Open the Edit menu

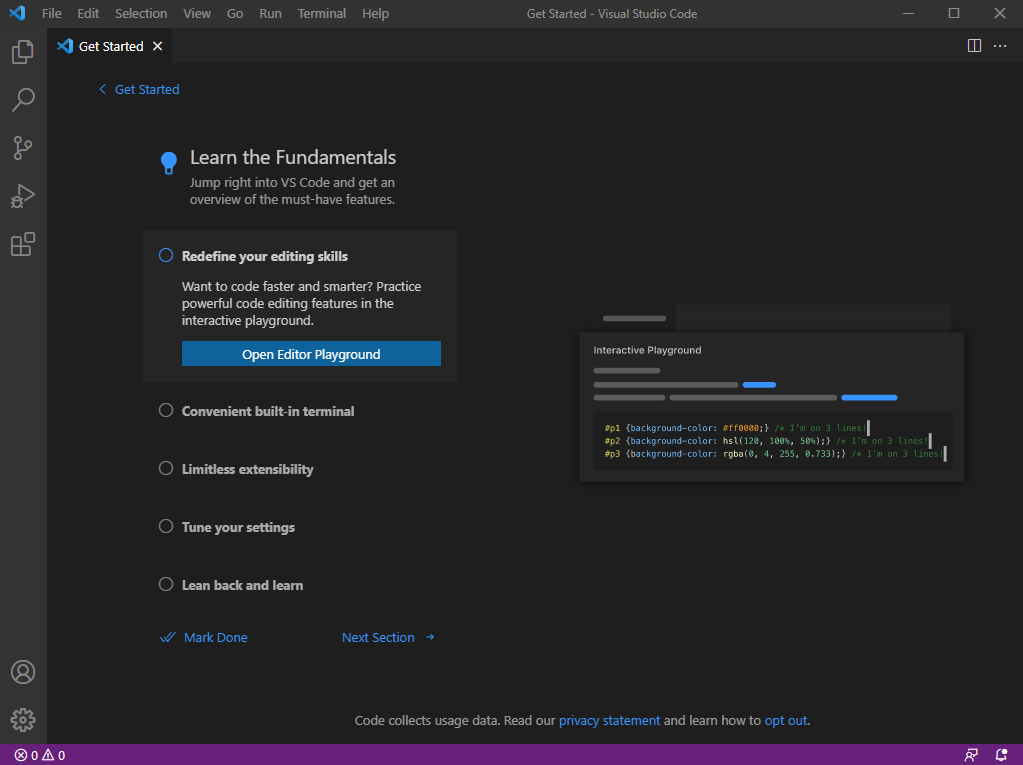click(x=88, y=13)
